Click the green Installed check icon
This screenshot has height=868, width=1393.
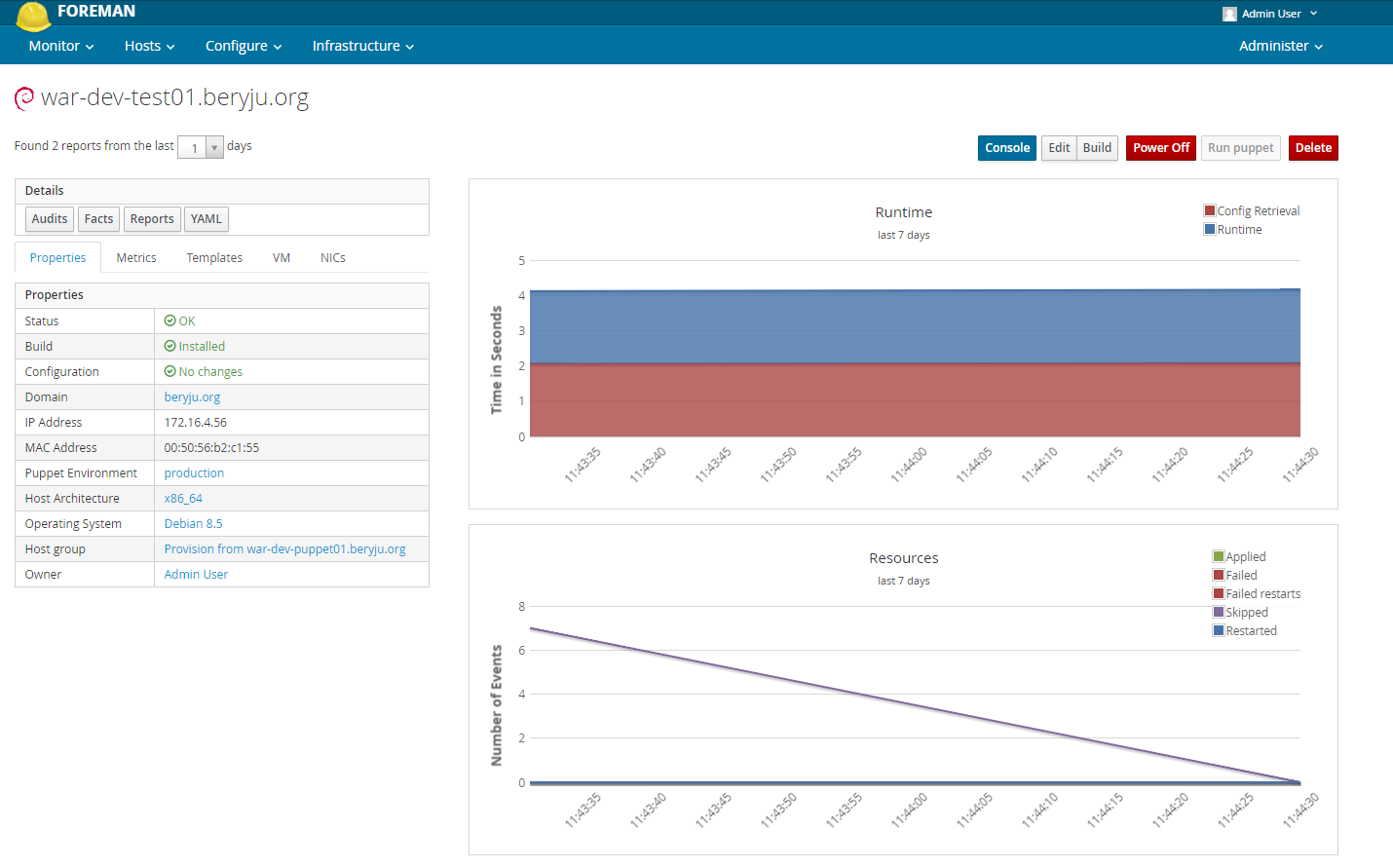169,346
